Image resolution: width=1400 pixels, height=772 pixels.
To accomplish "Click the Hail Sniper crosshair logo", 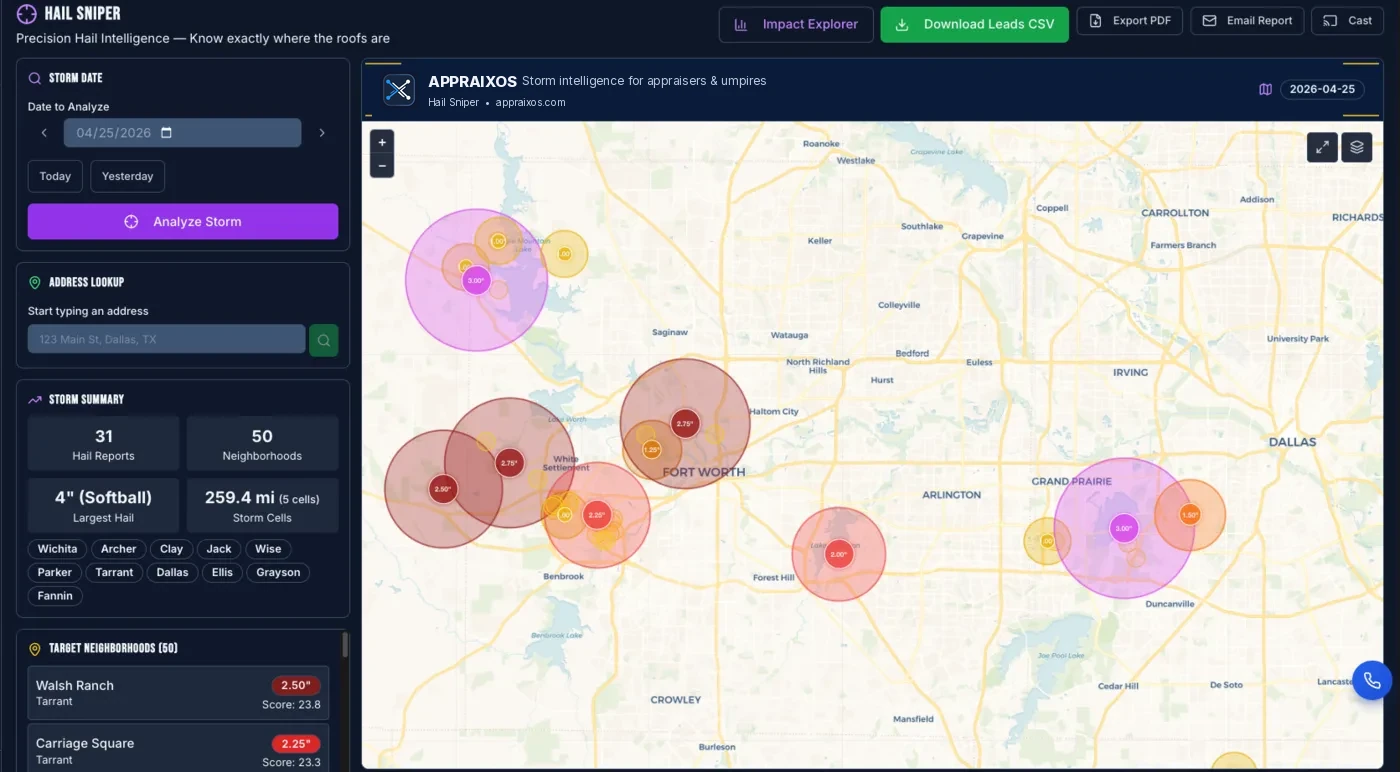I will [x=27, y=14].
